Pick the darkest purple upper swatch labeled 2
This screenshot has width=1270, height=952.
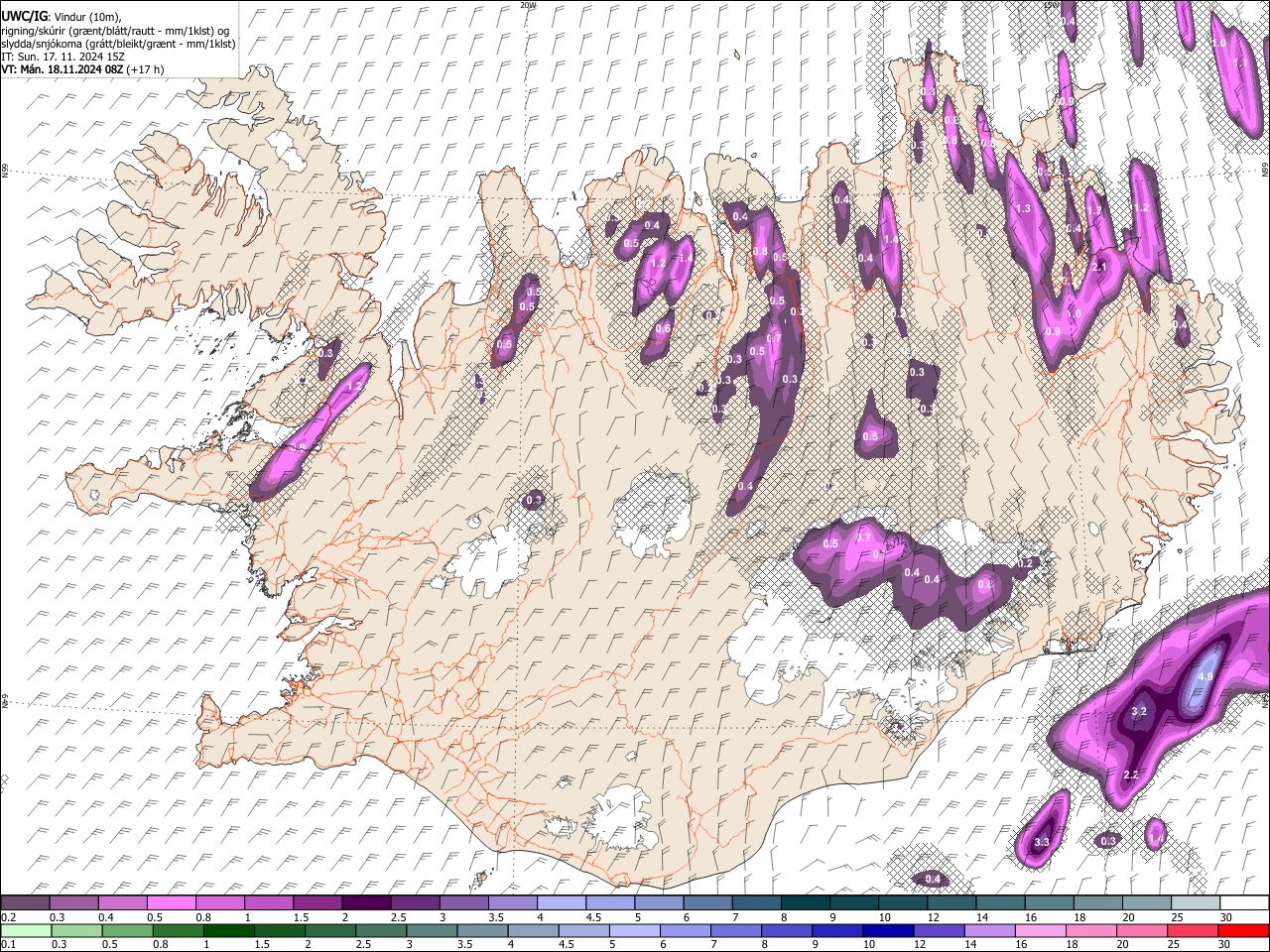366,902
